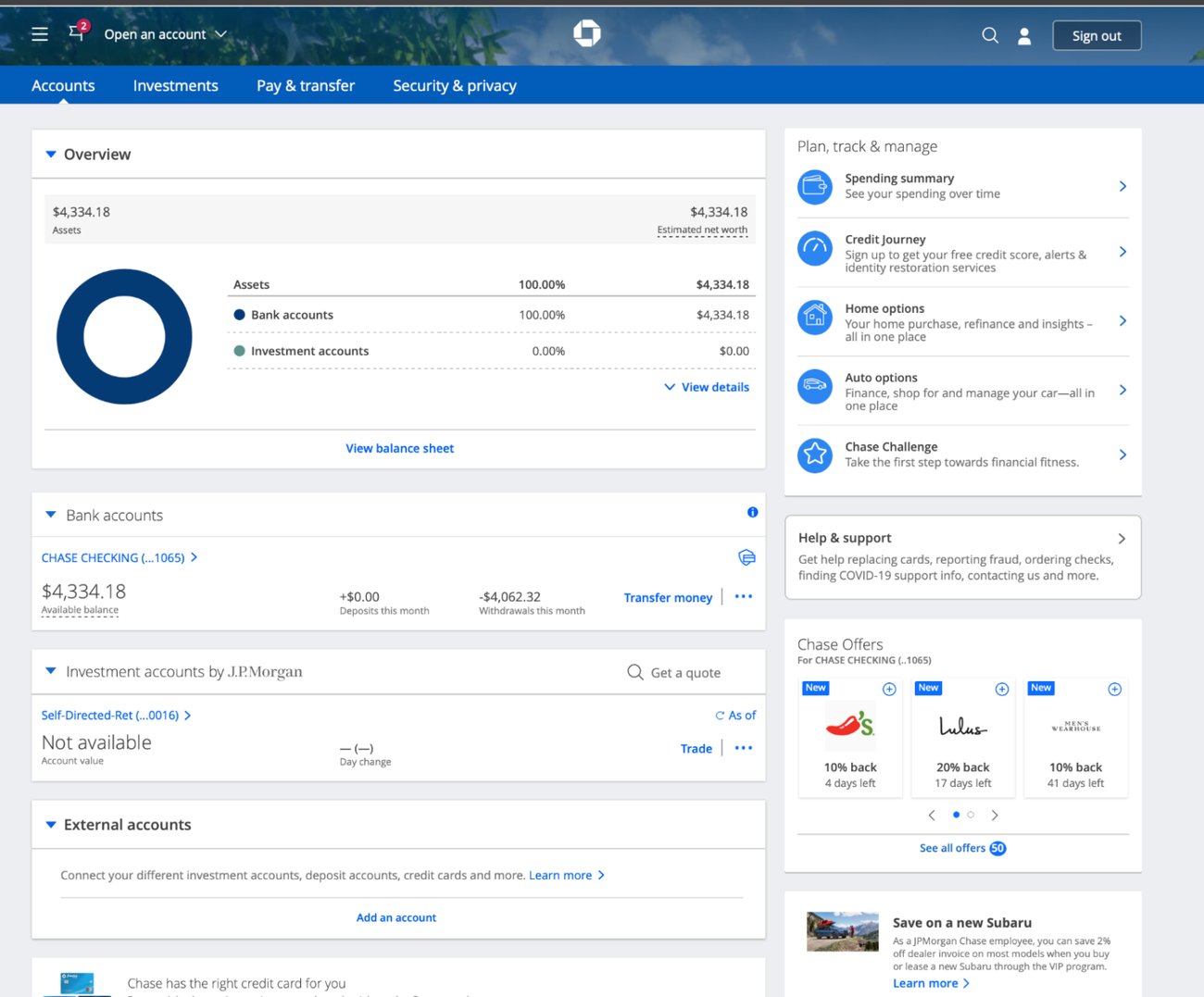Select the Security & privacy tab
1204x997 pixels.
point(455,85)
